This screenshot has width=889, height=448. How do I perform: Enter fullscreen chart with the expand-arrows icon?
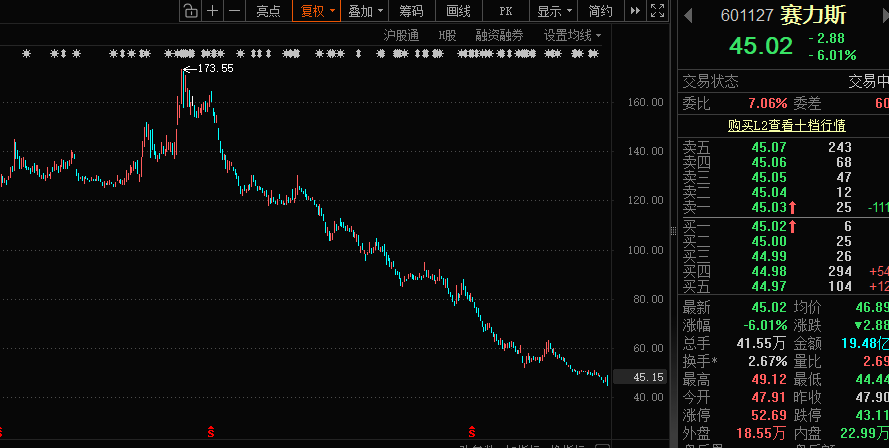tap(657, 11)
